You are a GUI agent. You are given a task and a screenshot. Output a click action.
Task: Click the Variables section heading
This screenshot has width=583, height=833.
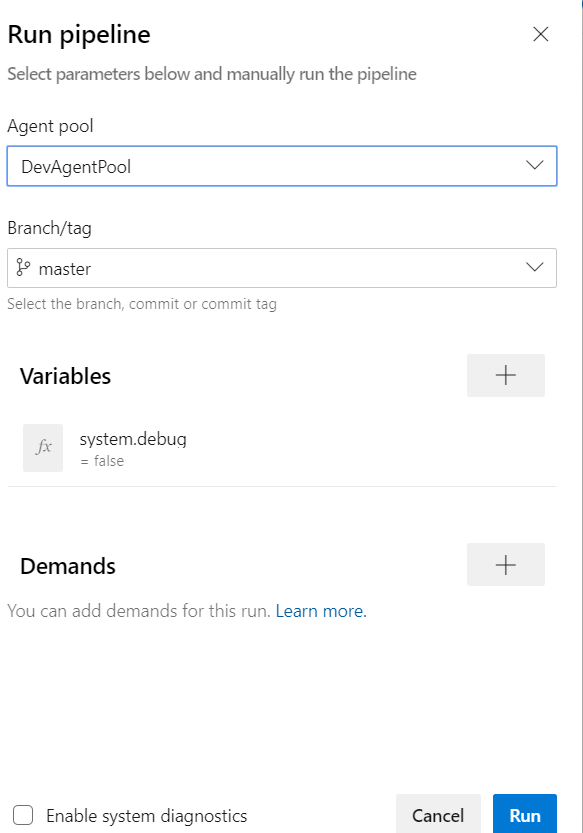click(65, 376)
